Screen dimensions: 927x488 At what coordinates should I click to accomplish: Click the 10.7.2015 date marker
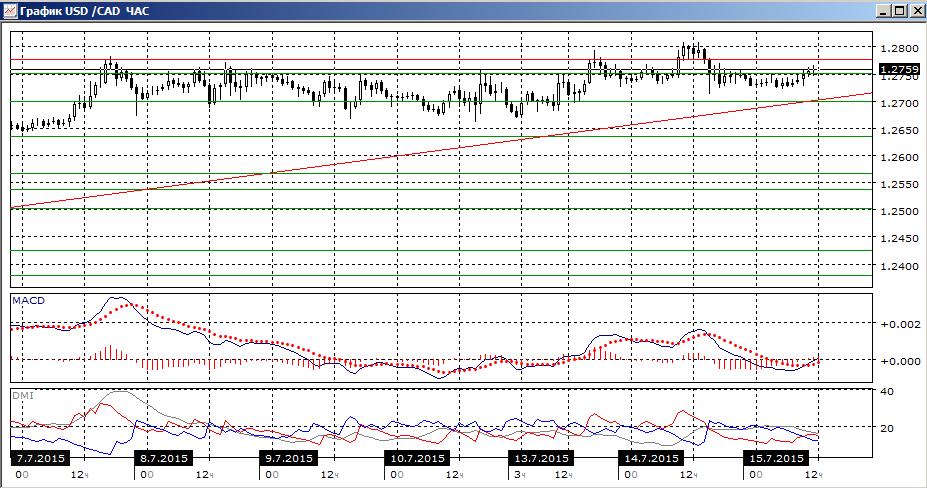click(417, 458)
